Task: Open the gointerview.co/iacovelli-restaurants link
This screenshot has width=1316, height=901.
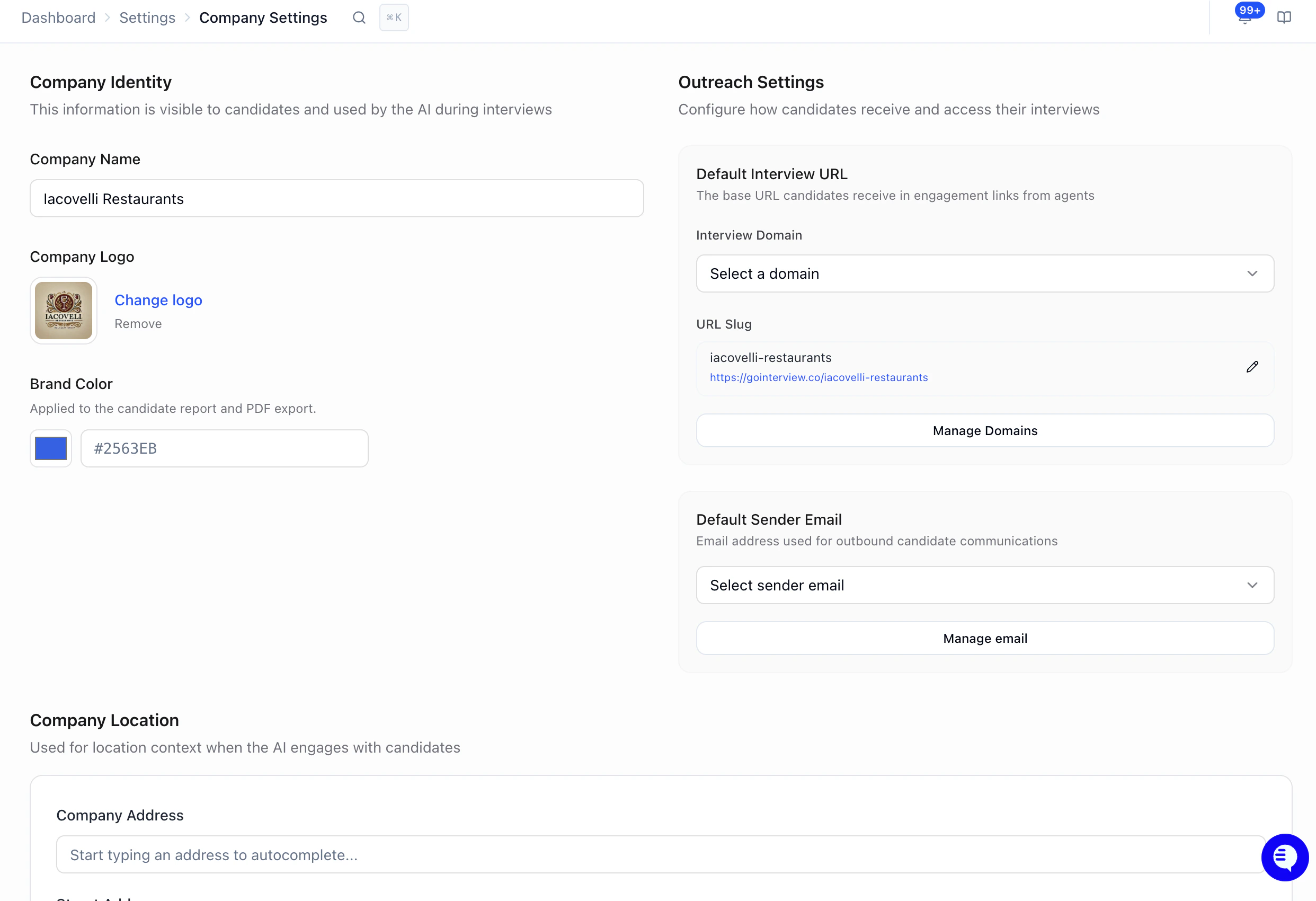Action: pos(819,377)
